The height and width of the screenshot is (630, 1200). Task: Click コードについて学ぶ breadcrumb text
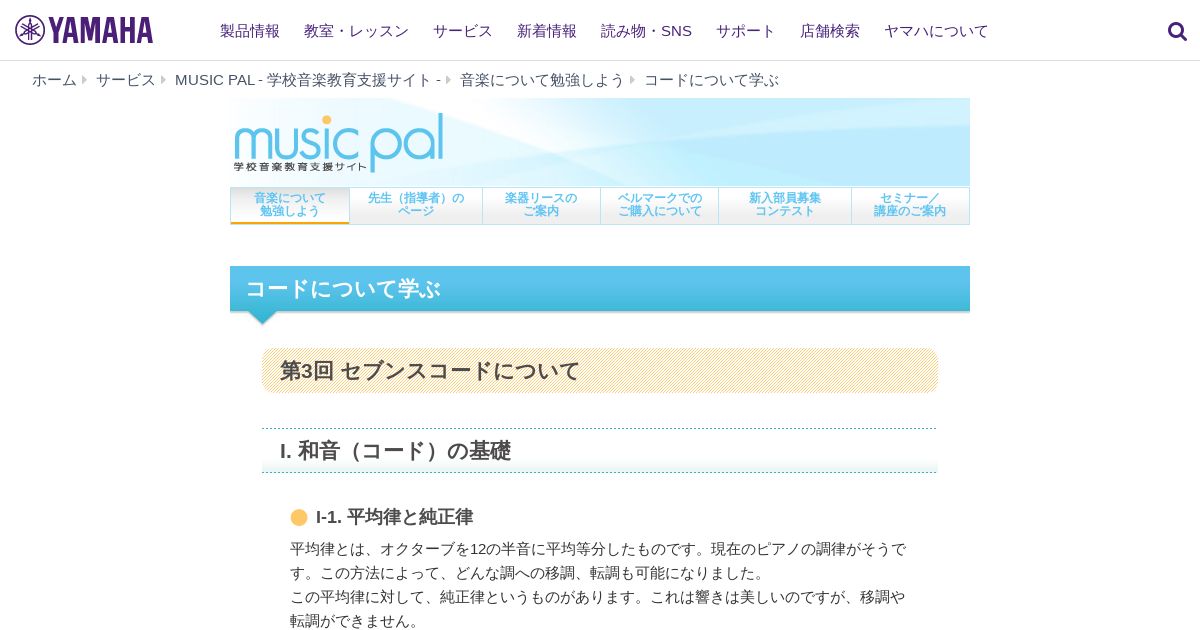(711, 80)
